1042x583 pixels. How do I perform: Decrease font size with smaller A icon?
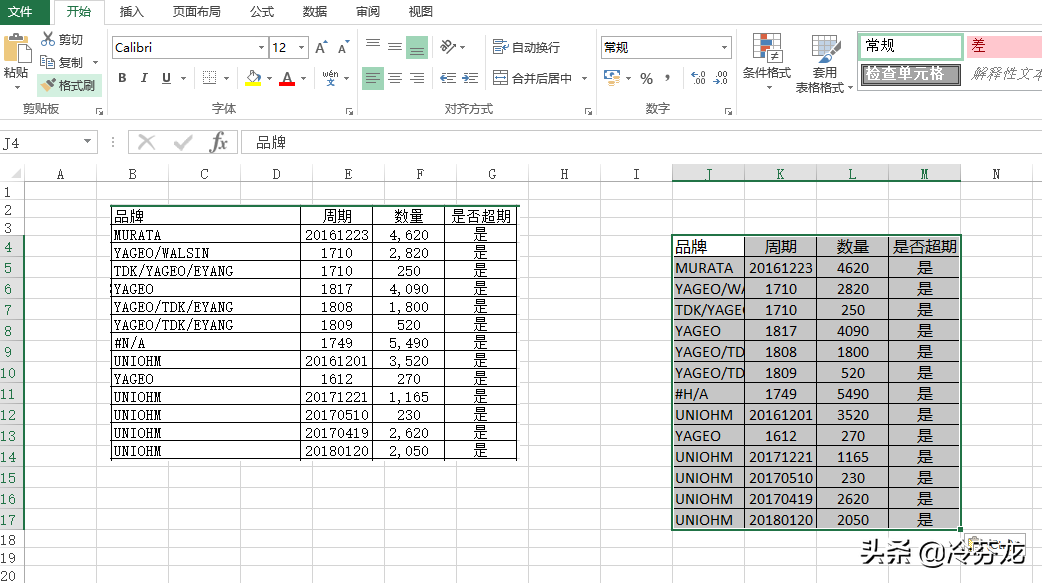(343, 47)
